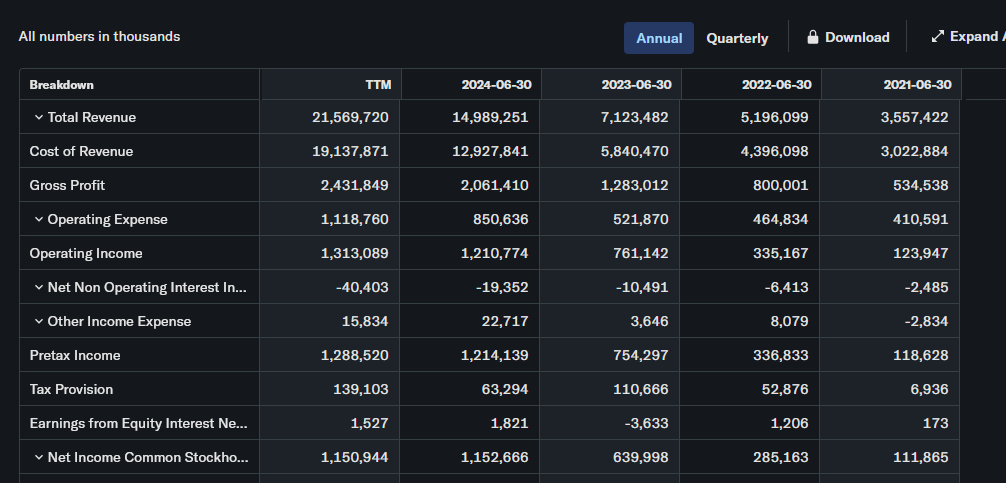The width and height of the screenshot is (1006, 483).
Task: Click 2022 Total Revenue value 5,196,099
Action: [x=774, y=117]
